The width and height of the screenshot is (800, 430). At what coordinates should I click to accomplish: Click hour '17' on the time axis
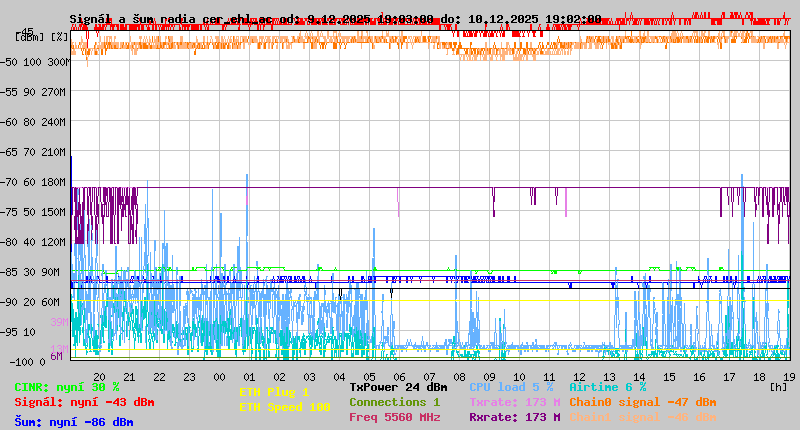[x=730, y=377]
